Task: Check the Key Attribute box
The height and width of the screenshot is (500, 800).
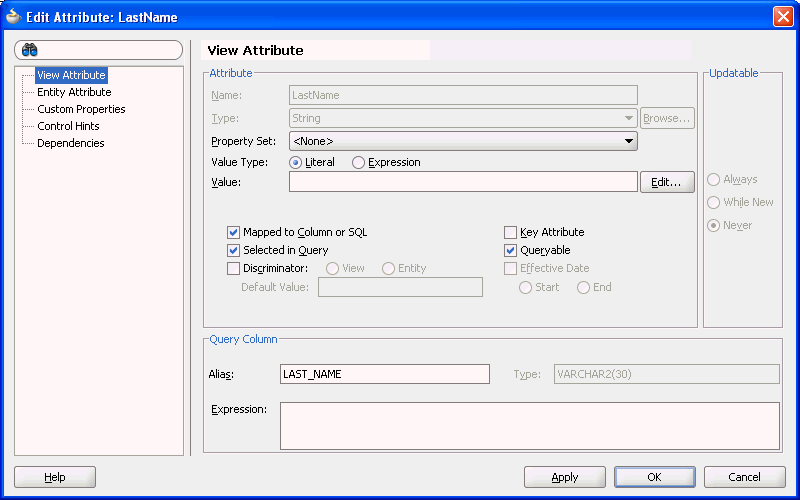Action: click(x=510, y=233)
